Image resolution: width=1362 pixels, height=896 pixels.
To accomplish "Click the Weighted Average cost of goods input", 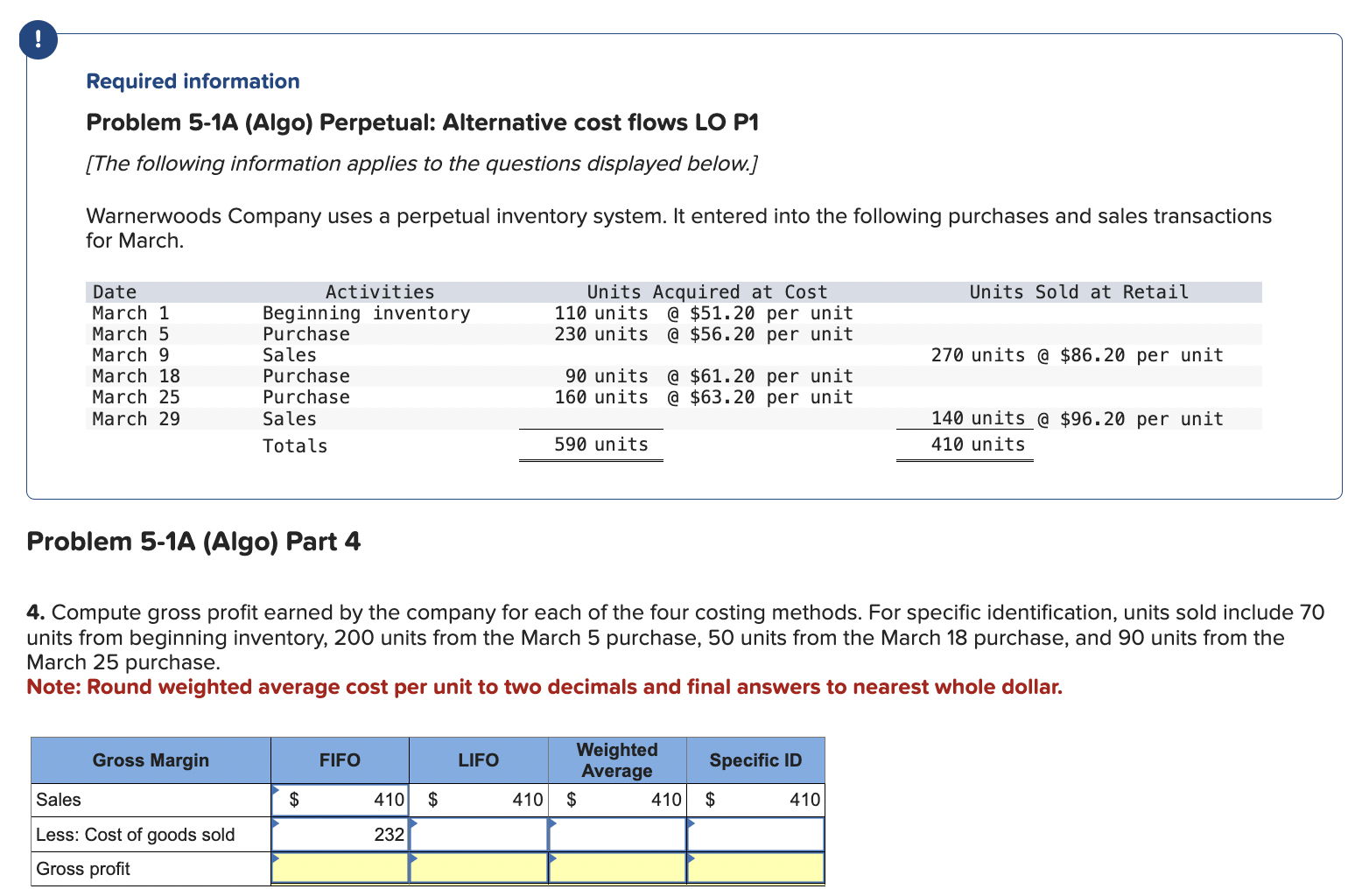I will click(616, 834).
